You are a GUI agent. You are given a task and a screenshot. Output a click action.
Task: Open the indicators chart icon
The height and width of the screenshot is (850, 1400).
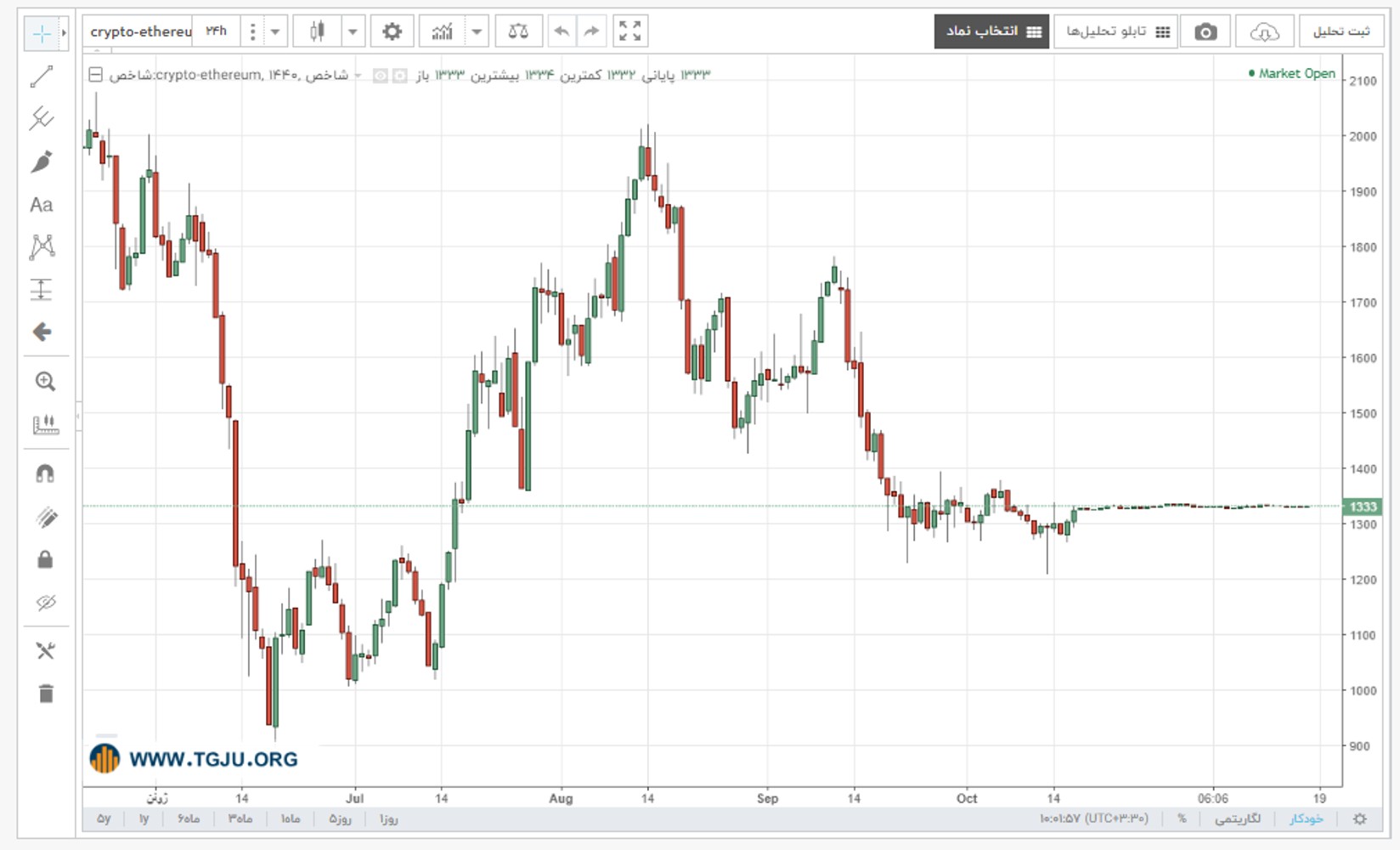[x=443, y=31]
